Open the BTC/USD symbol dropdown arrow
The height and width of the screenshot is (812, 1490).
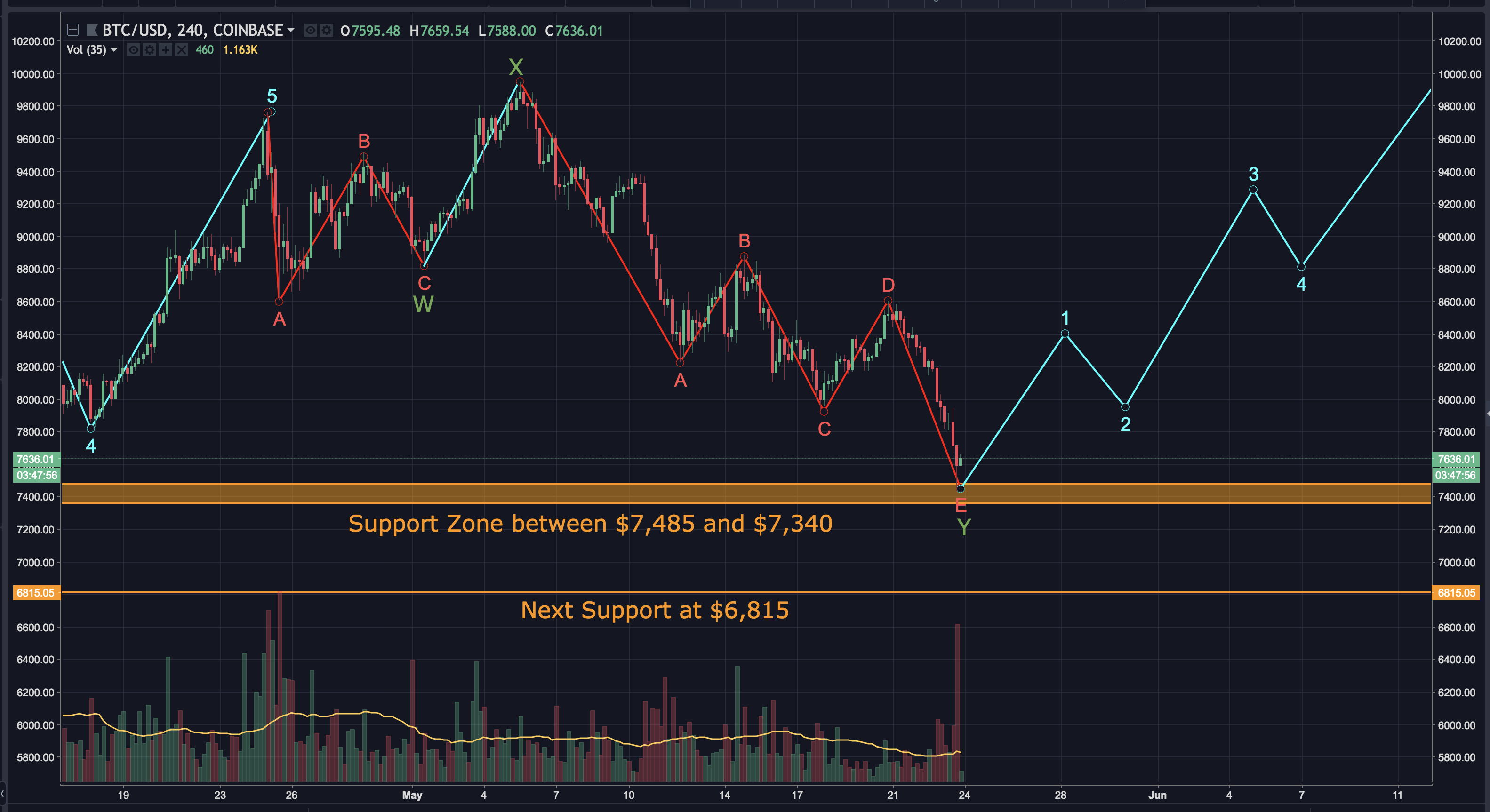click(291, 30)
